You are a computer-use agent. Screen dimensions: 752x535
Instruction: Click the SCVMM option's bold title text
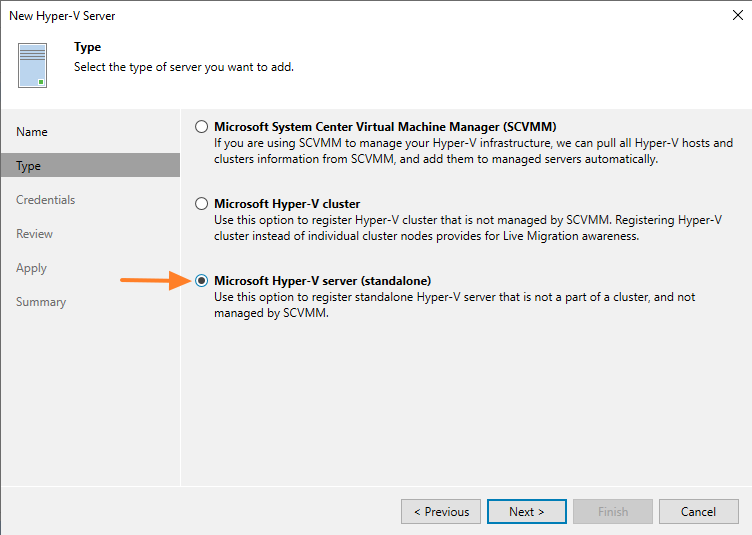[385, 127]
